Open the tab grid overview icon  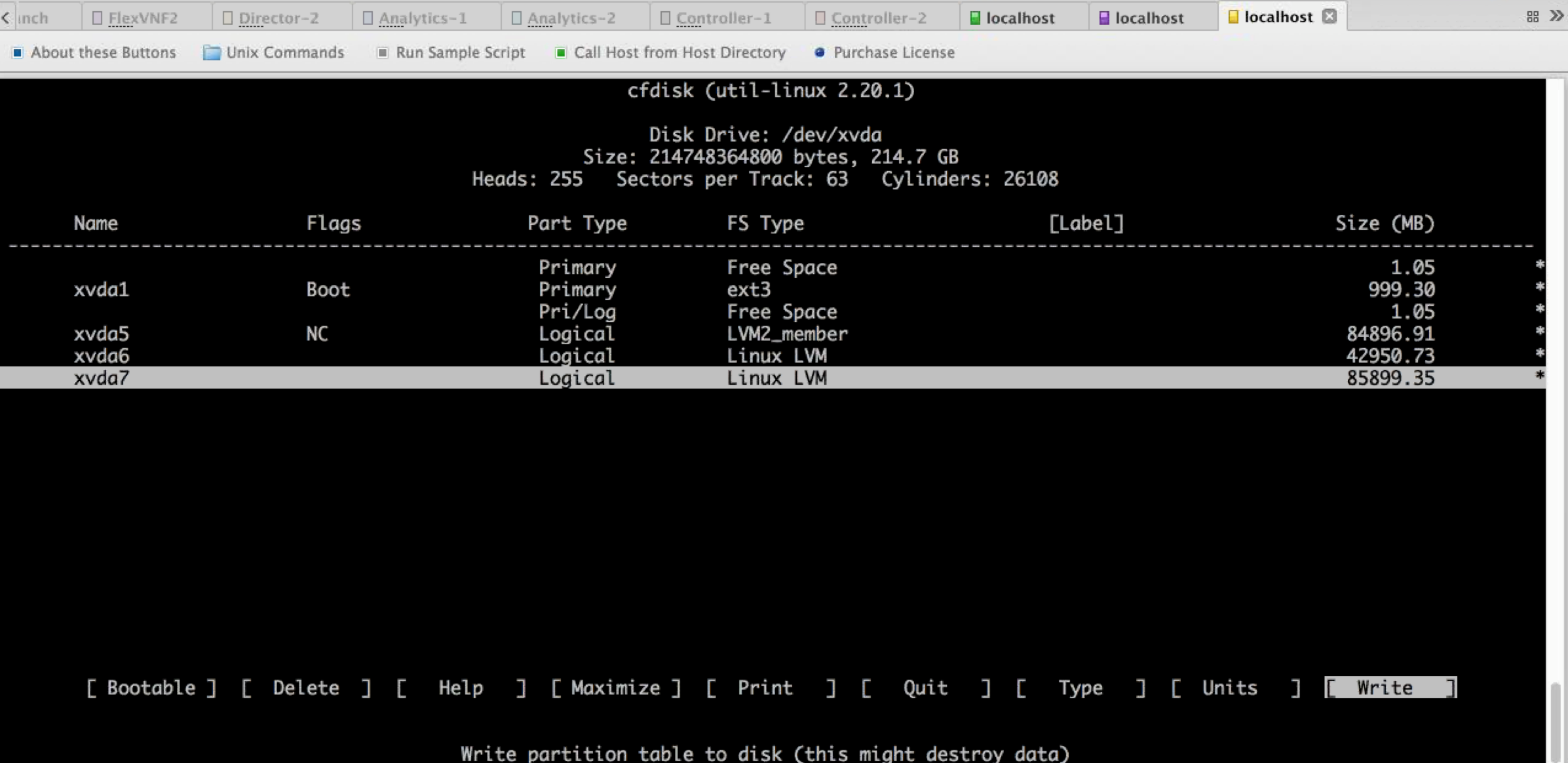pos(1532,17)
